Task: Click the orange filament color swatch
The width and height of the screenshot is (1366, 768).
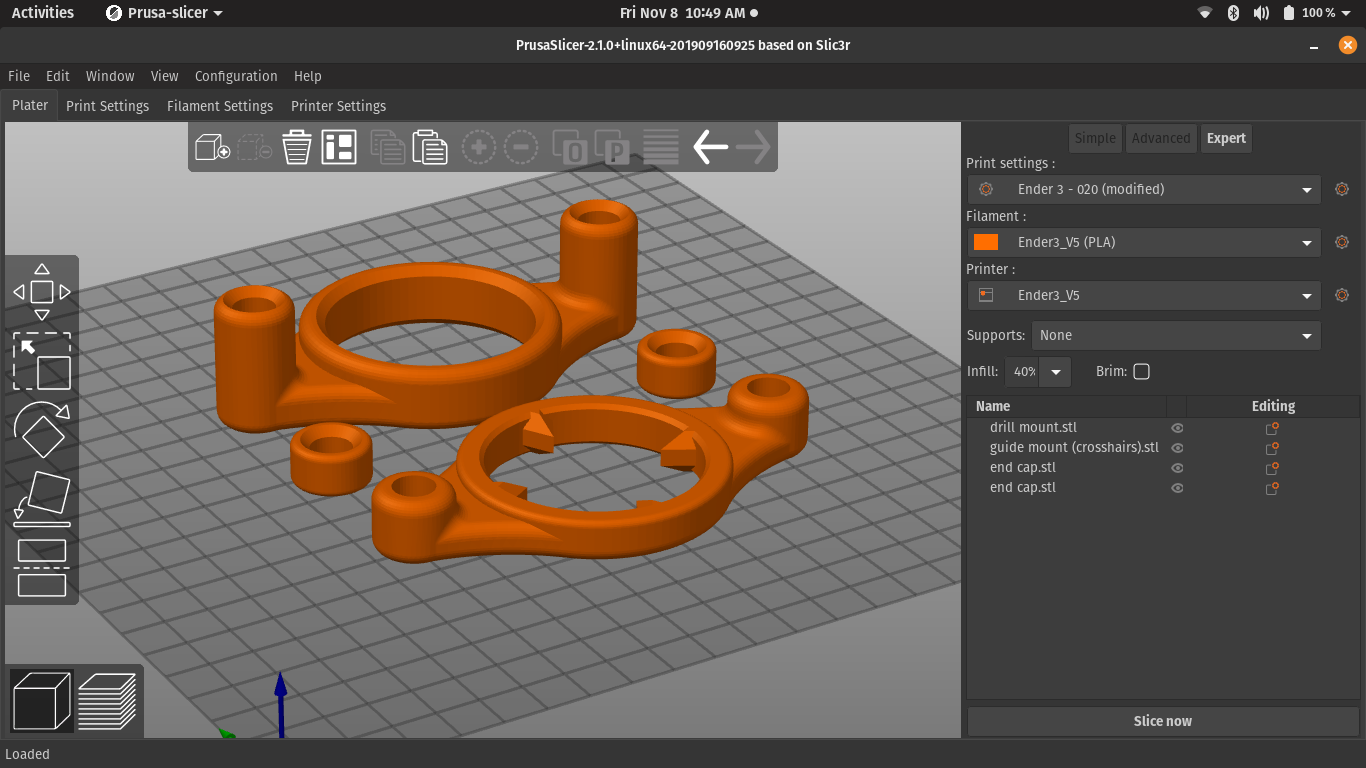Action: (x=986, y=242)
